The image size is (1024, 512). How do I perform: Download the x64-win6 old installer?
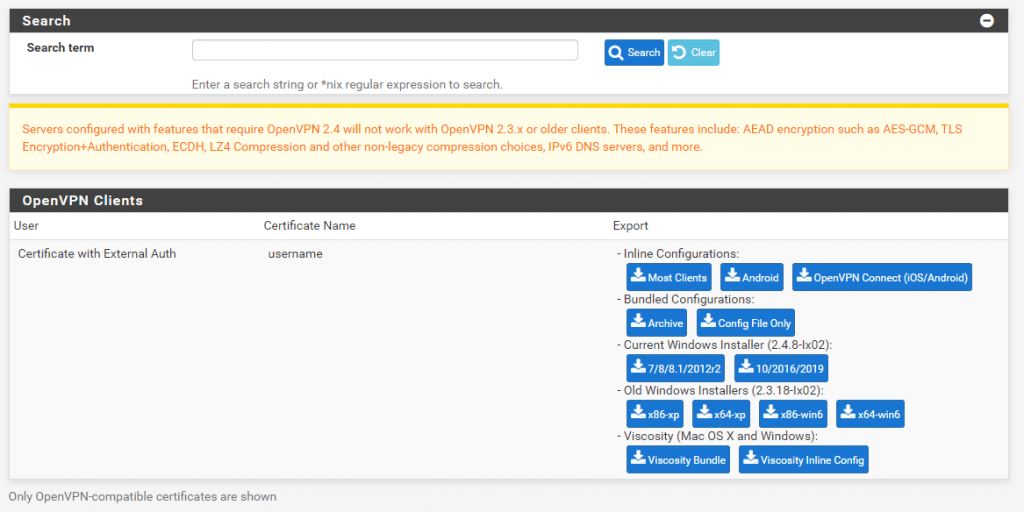[x=871, y=414]
